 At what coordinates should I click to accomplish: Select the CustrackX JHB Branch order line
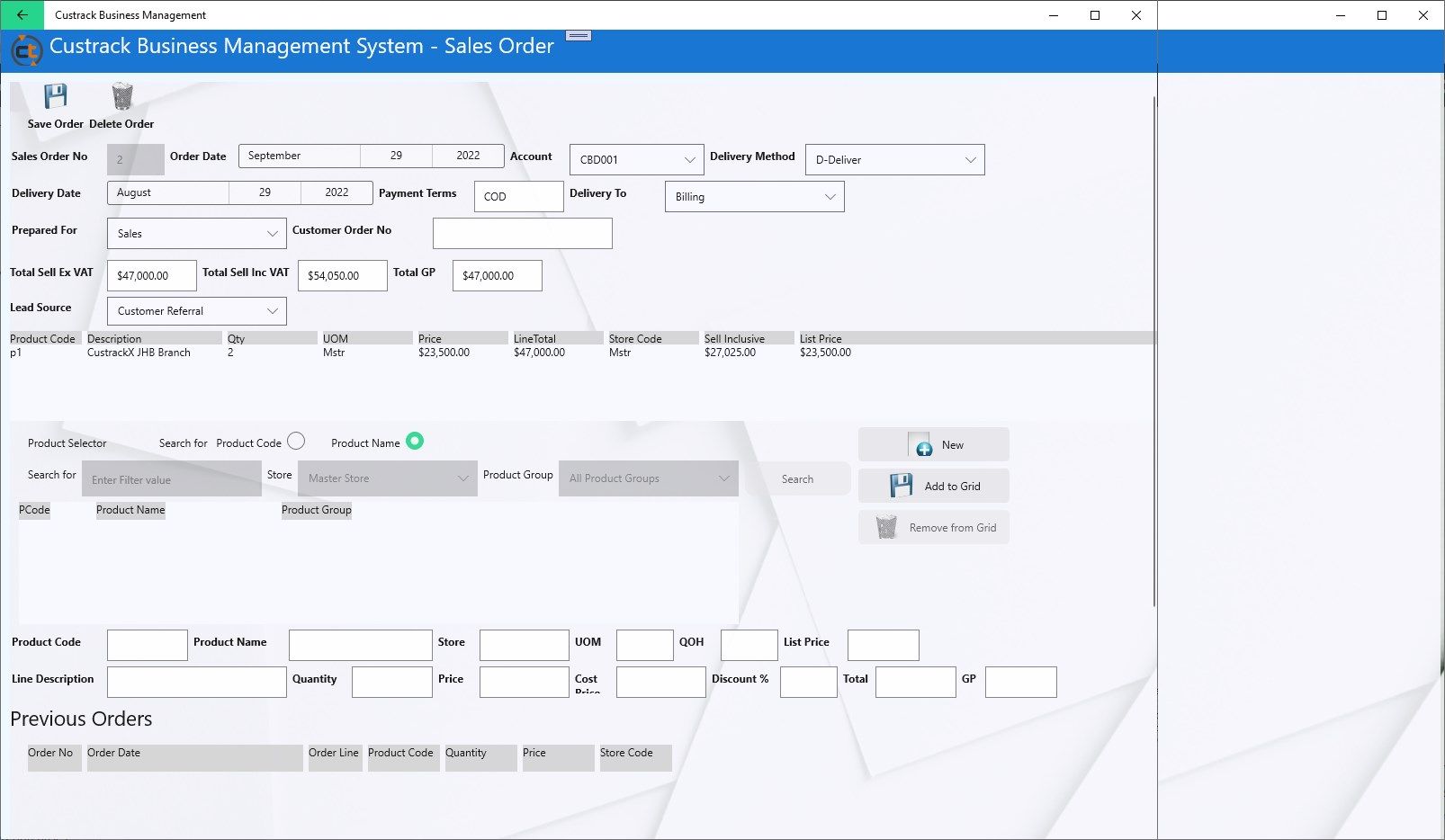point(582,353)
